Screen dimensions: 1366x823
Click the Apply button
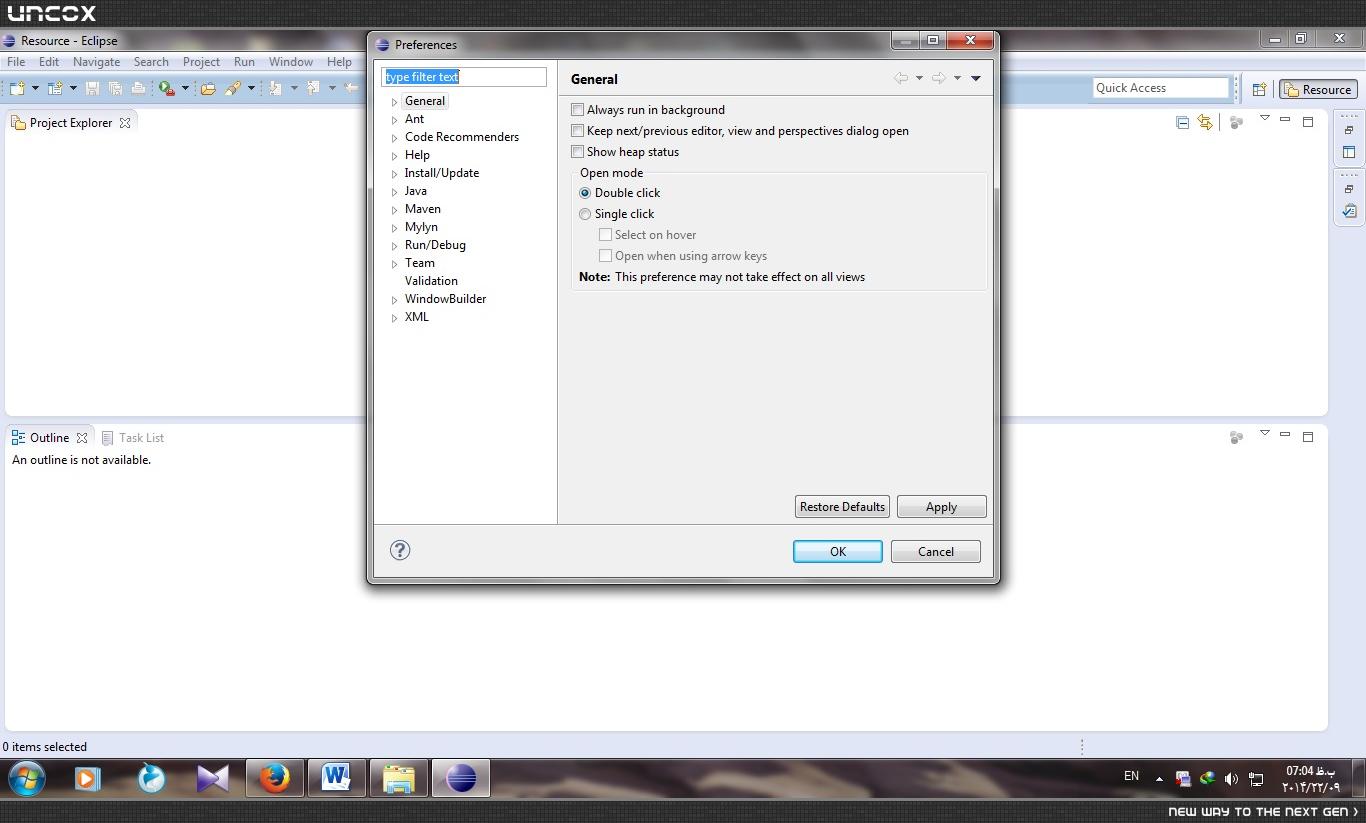(x=941, y=507)
